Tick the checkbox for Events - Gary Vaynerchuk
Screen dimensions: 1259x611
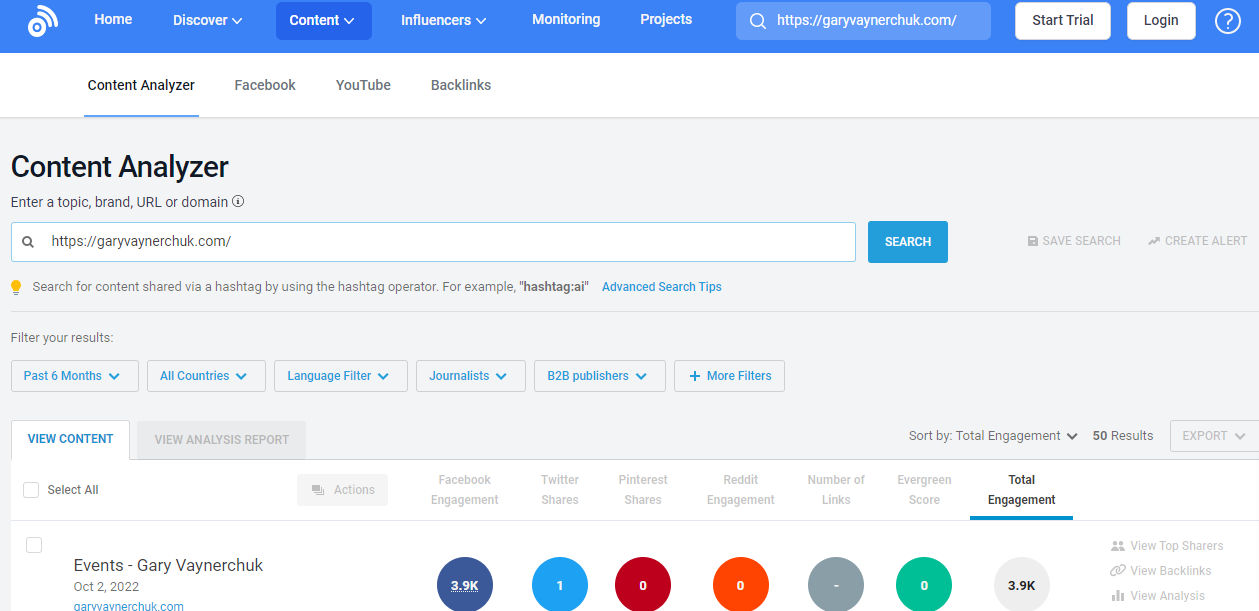[34, 545]
